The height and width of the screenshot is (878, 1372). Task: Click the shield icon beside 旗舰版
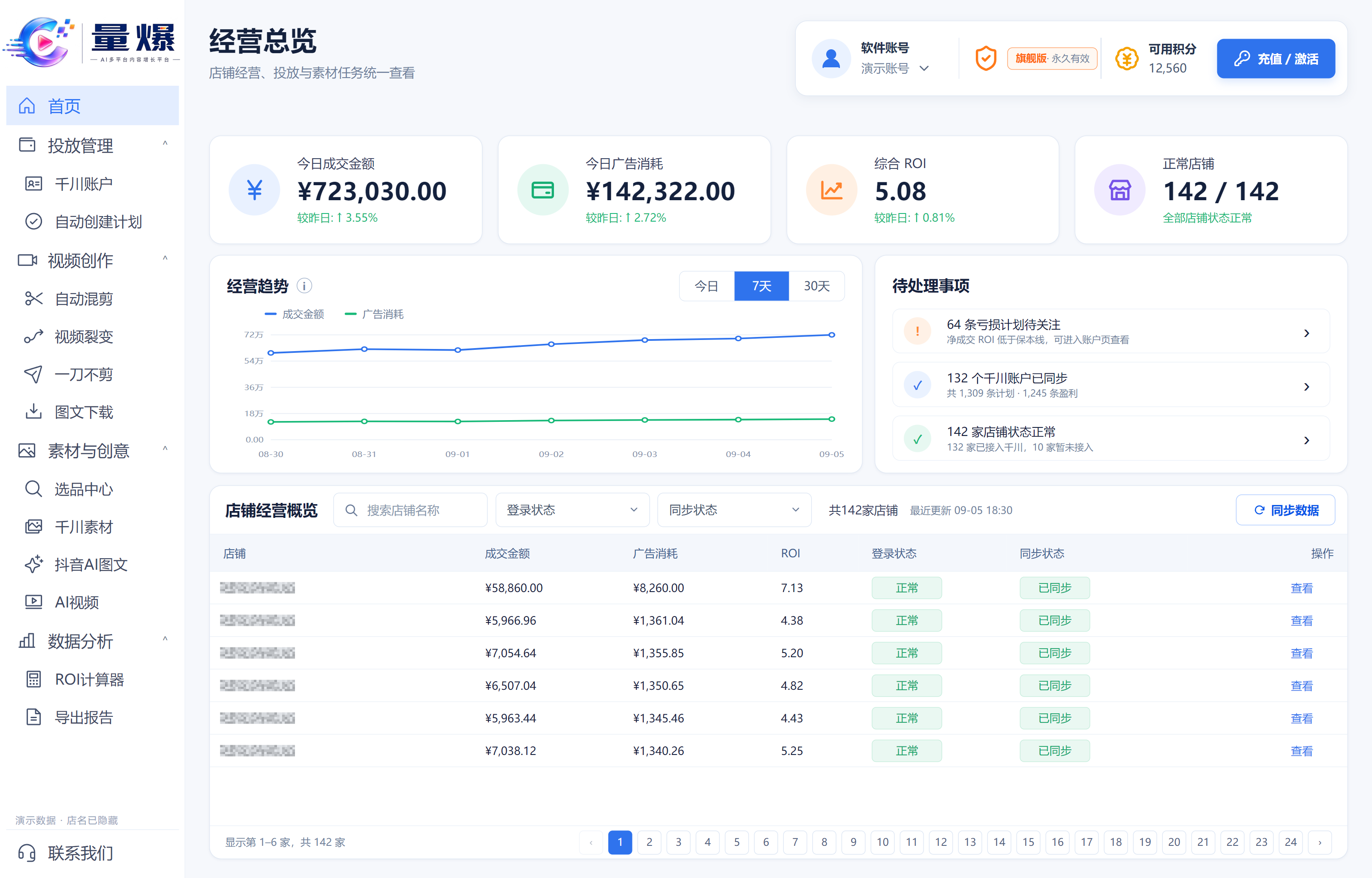(986, 59)
